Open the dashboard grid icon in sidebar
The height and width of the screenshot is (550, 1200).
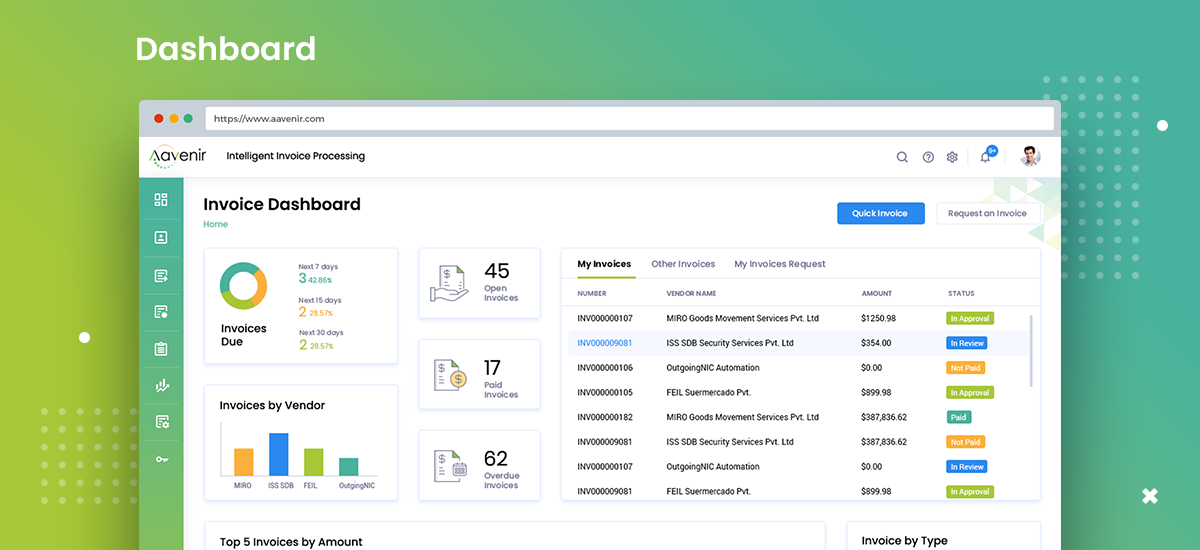click(161, 200)
